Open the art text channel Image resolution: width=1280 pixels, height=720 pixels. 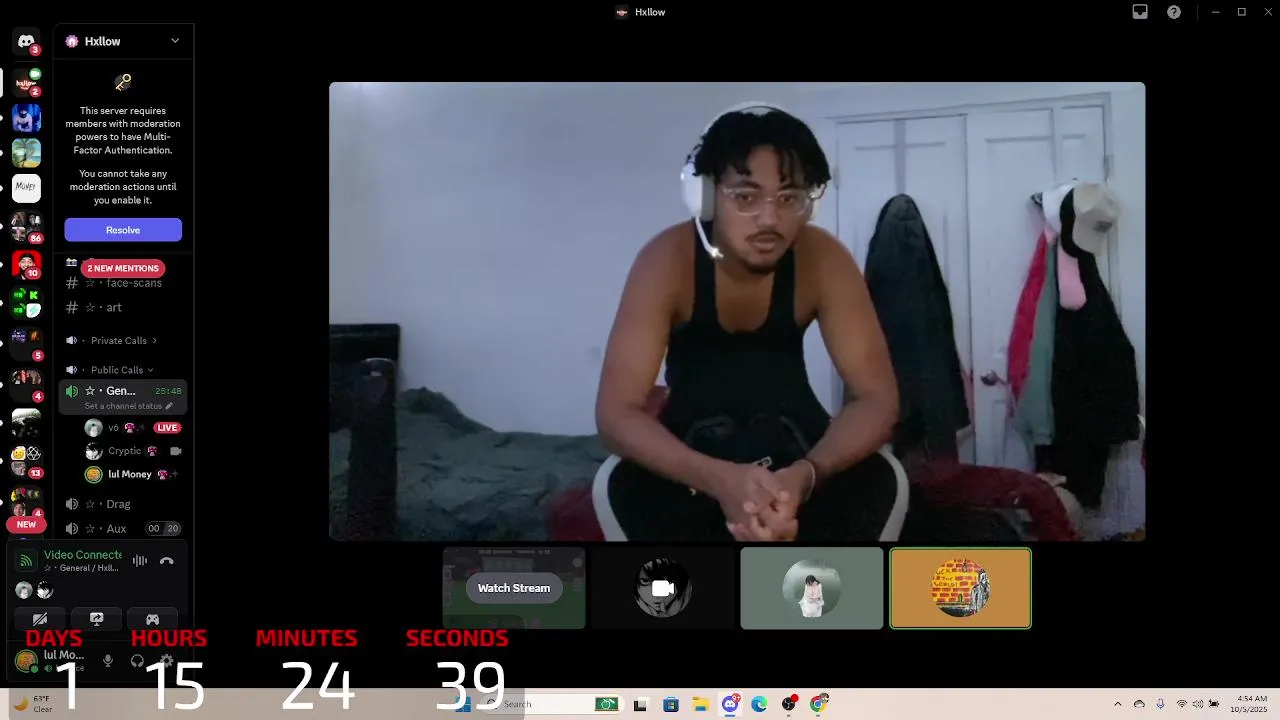[123, 308]
